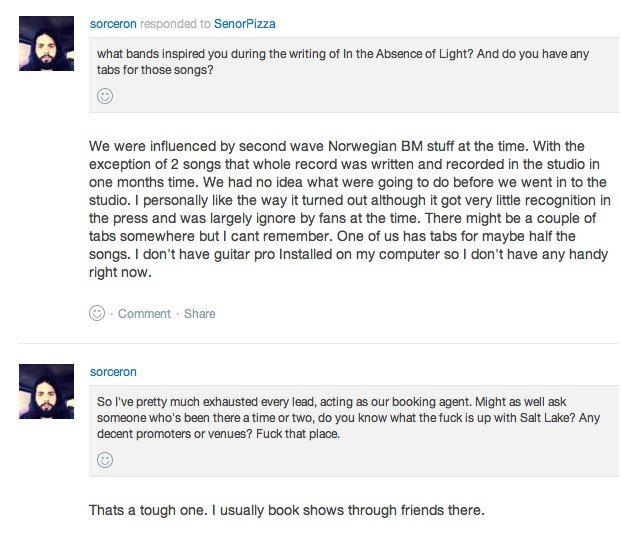621x539 pixels.
Task: Click the smiley icon under the tabs question
Action: coord(104,96)
